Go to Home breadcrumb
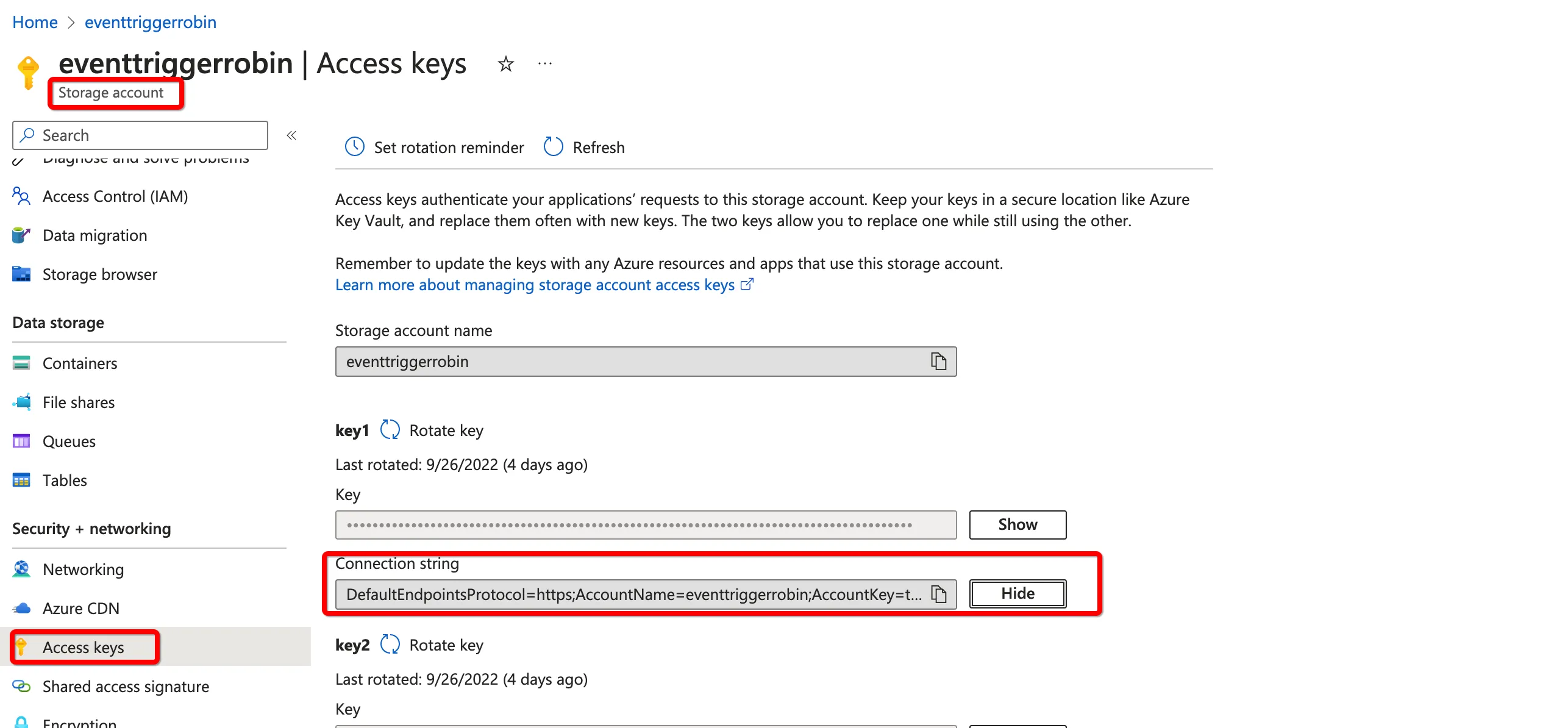Screen dimensions: 1568x728 coord(35,23)
